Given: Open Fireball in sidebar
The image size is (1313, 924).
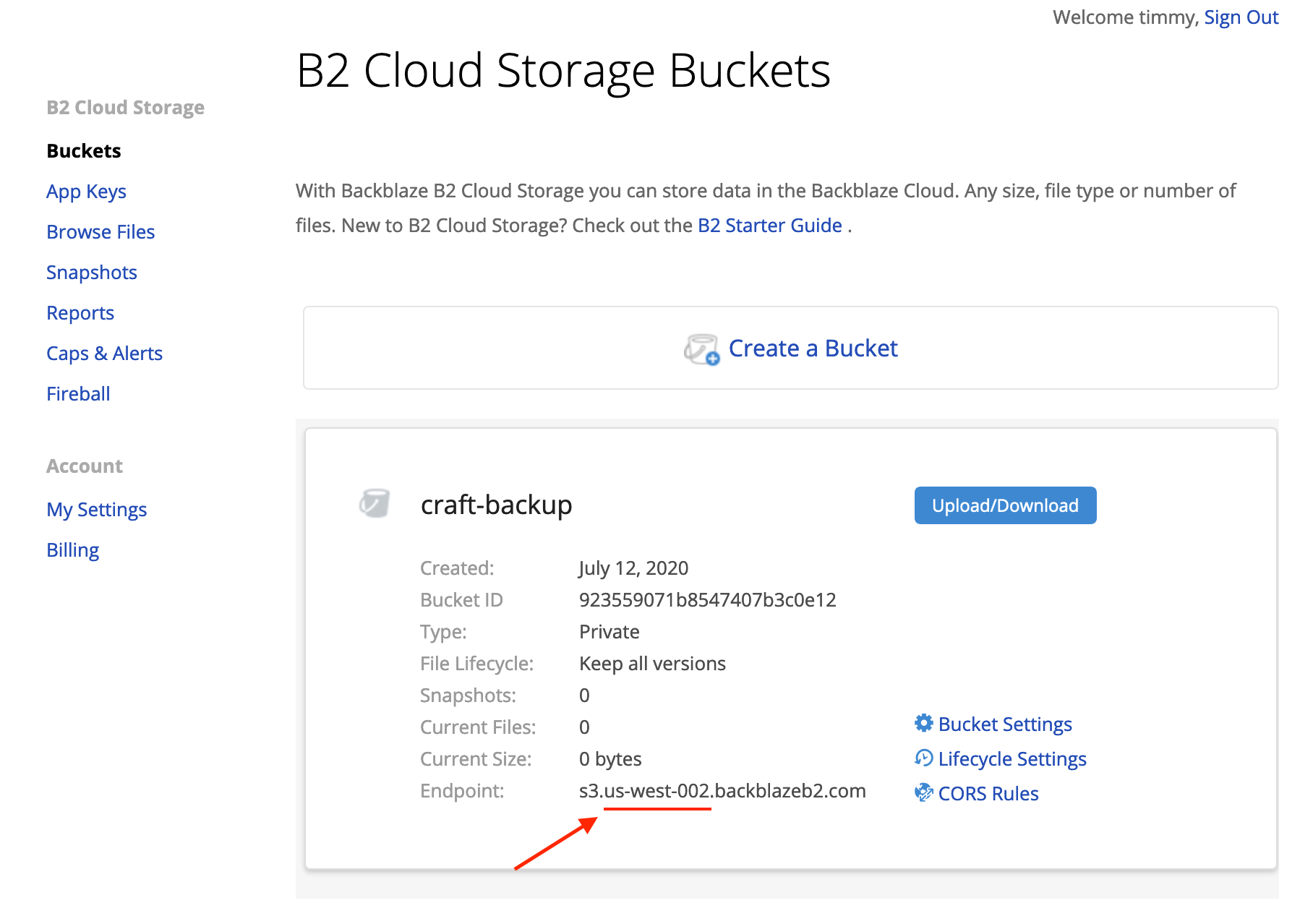Looking at the screenshot, I should pyautogui.click(x=78, y=393).
